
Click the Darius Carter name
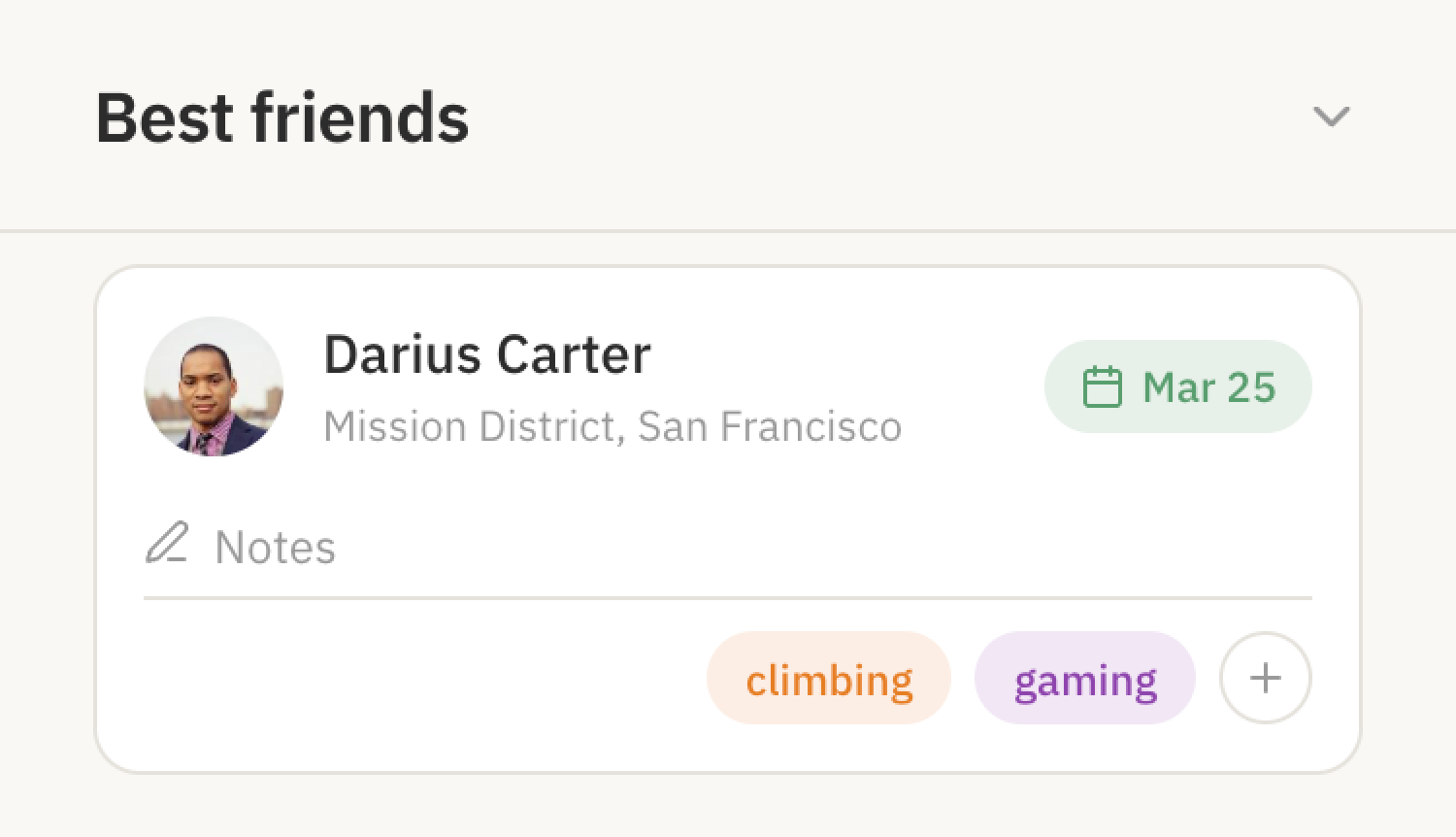tap(486, 354)
